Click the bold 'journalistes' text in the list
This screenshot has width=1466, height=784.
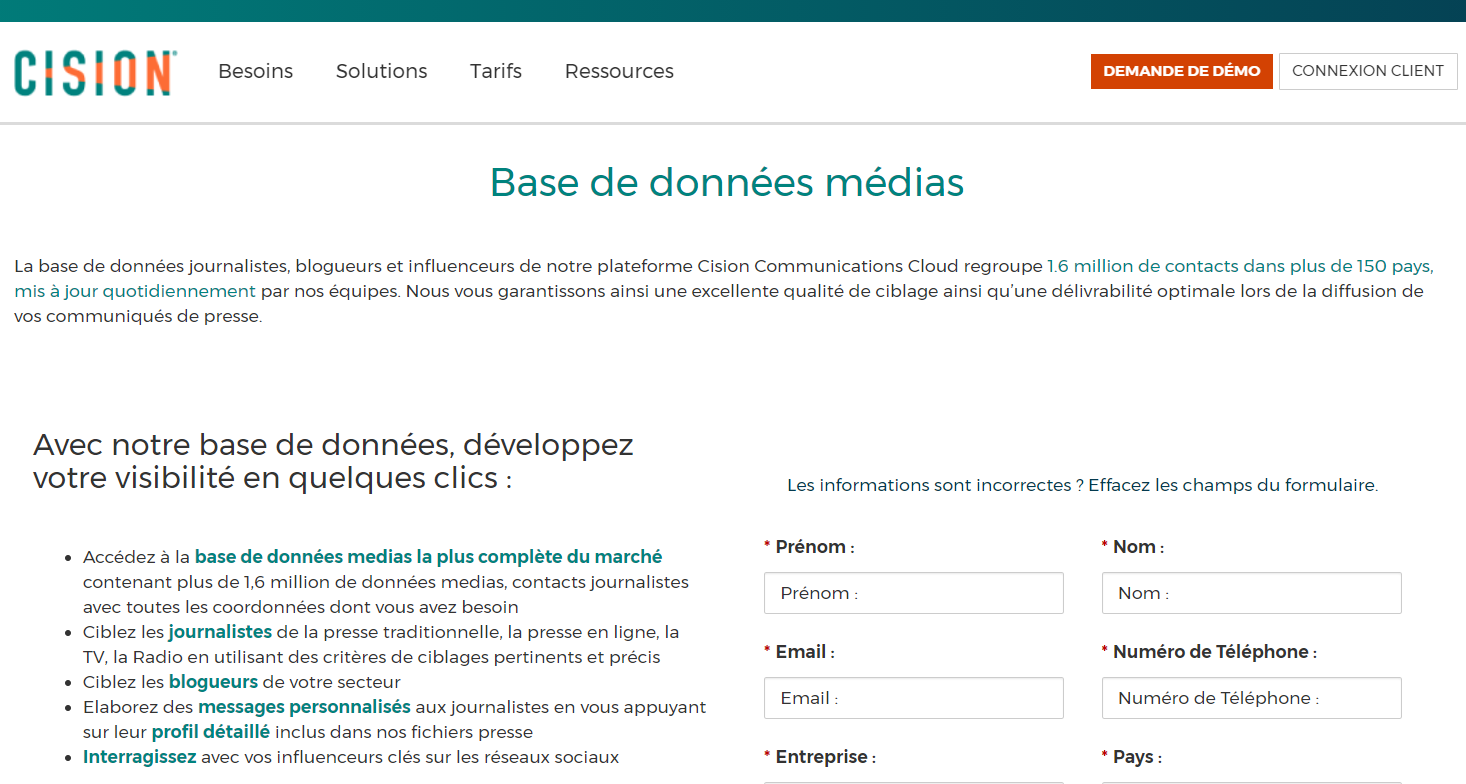pos(220,632)
